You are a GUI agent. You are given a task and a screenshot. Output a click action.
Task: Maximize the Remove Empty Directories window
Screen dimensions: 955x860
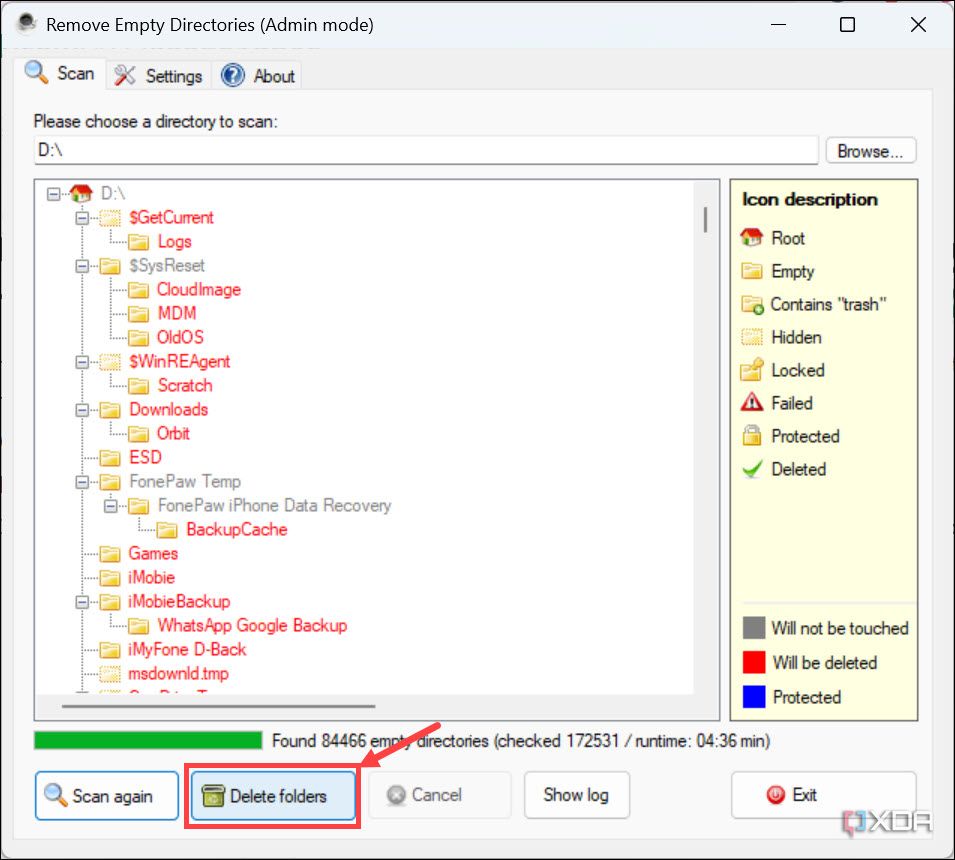point(847,24)
